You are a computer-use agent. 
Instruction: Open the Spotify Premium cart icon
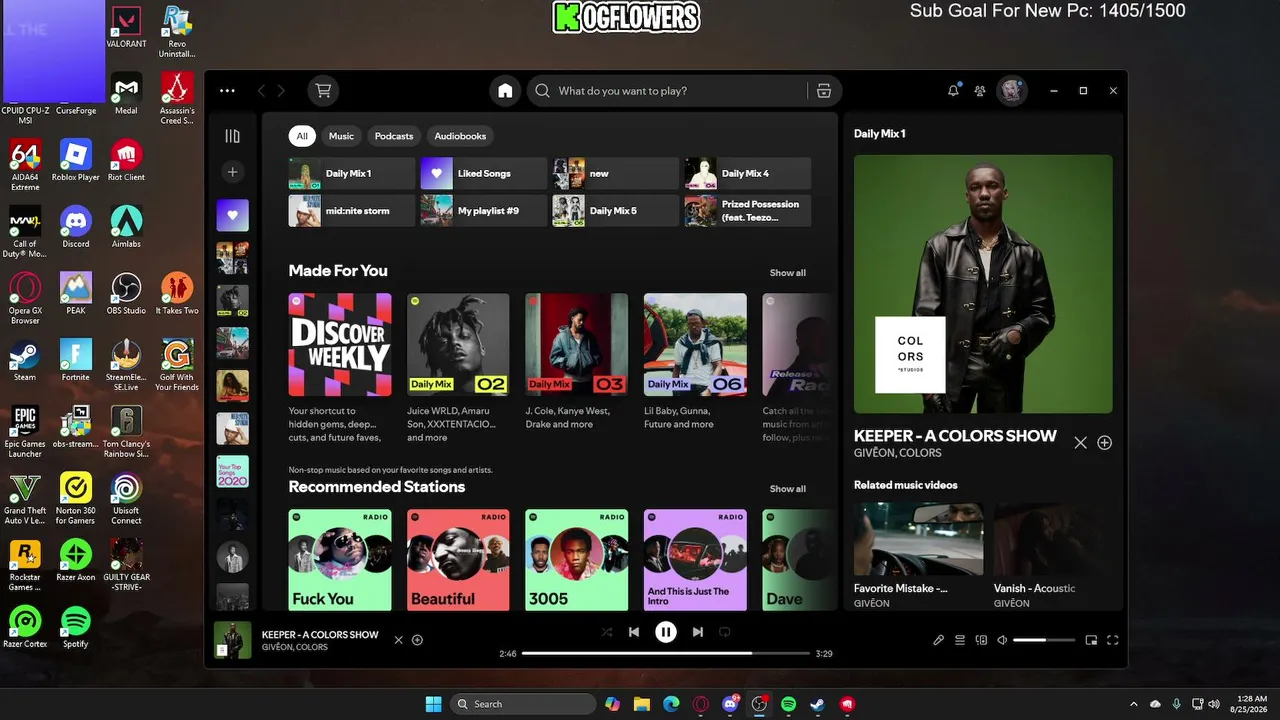(323, 91)
